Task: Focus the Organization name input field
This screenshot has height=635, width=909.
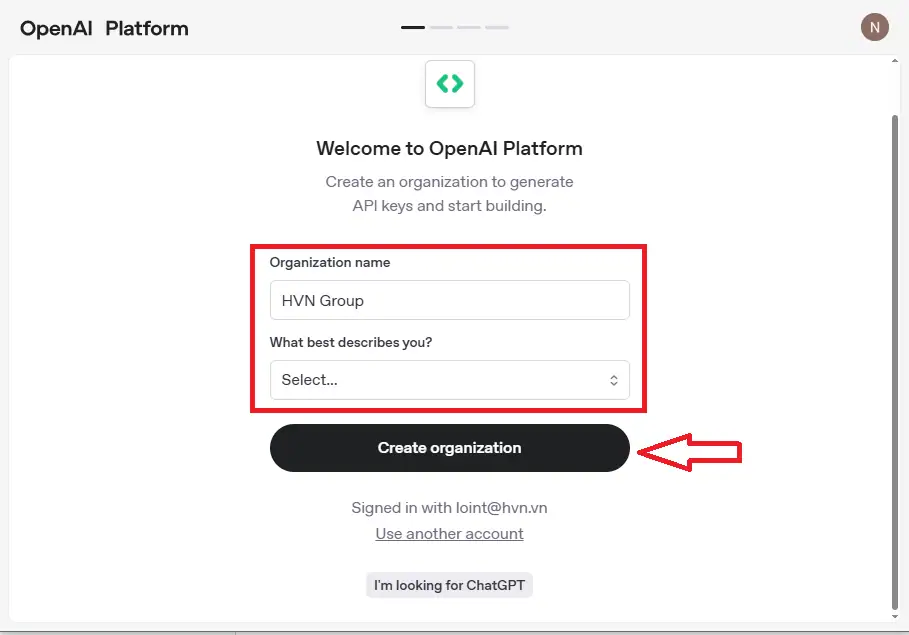Action: point(449,300)
